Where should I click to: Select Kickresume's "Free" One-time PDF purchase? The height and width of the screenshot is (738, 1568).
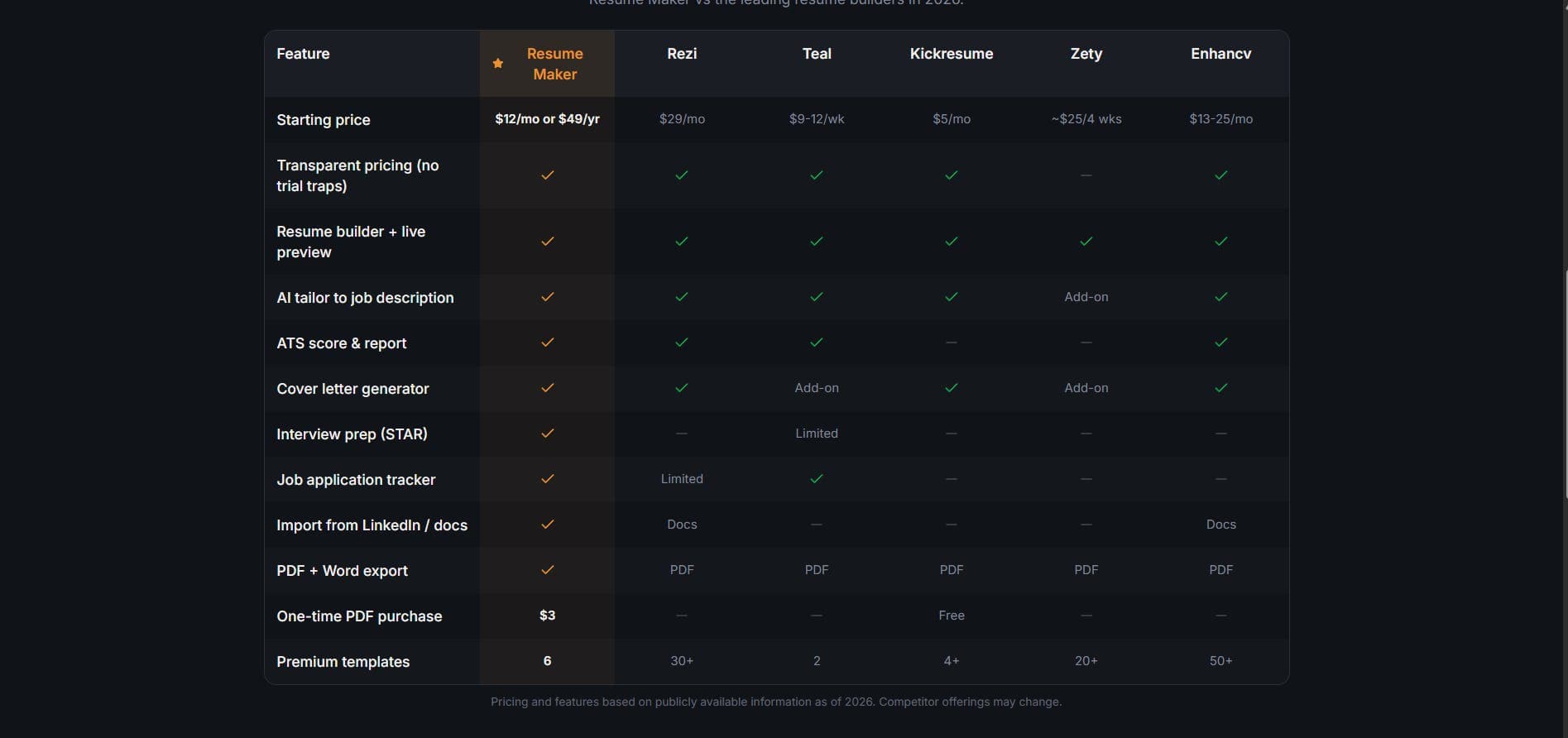[952, 616]
